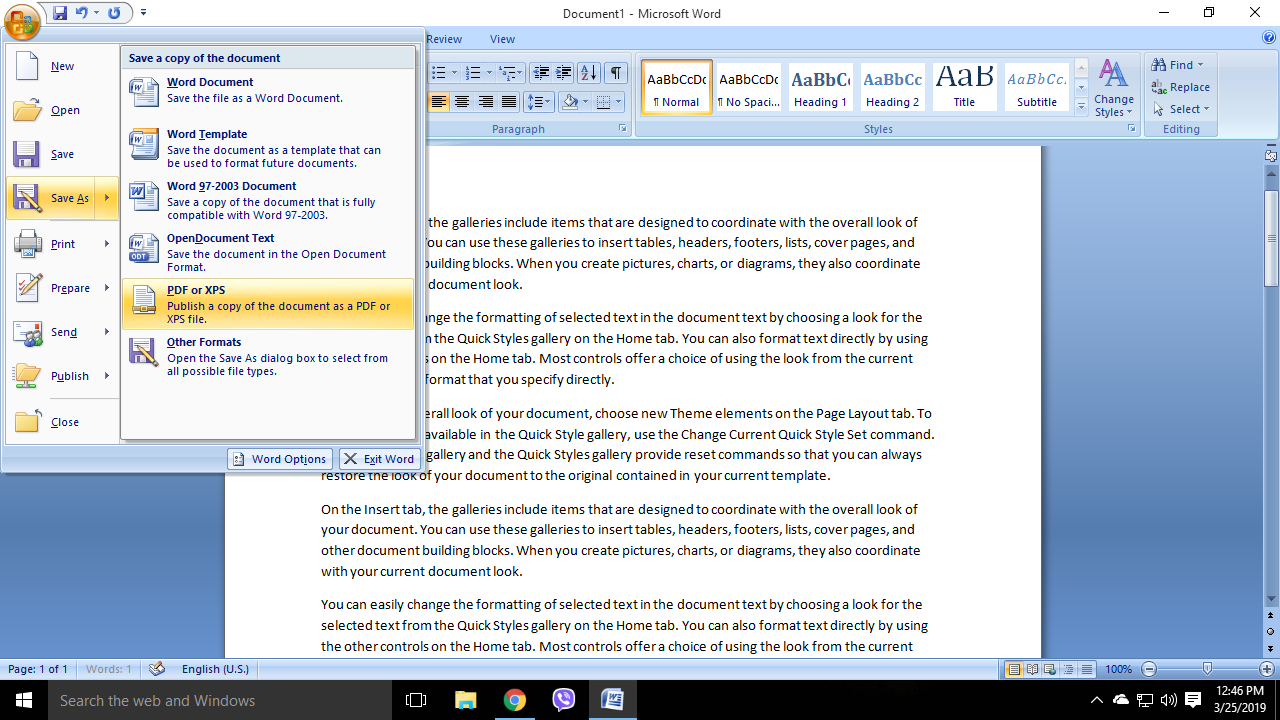Screen dimensions: 1280x720
Task: Switch to the Review ribbon tab
Action: tap(444, 39)
